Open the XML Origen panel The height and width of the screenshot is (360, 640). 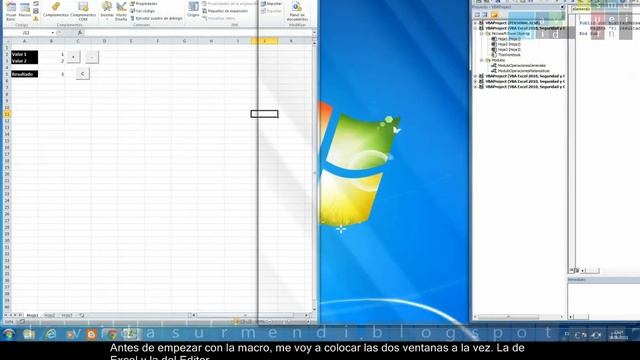pos(193,9)
